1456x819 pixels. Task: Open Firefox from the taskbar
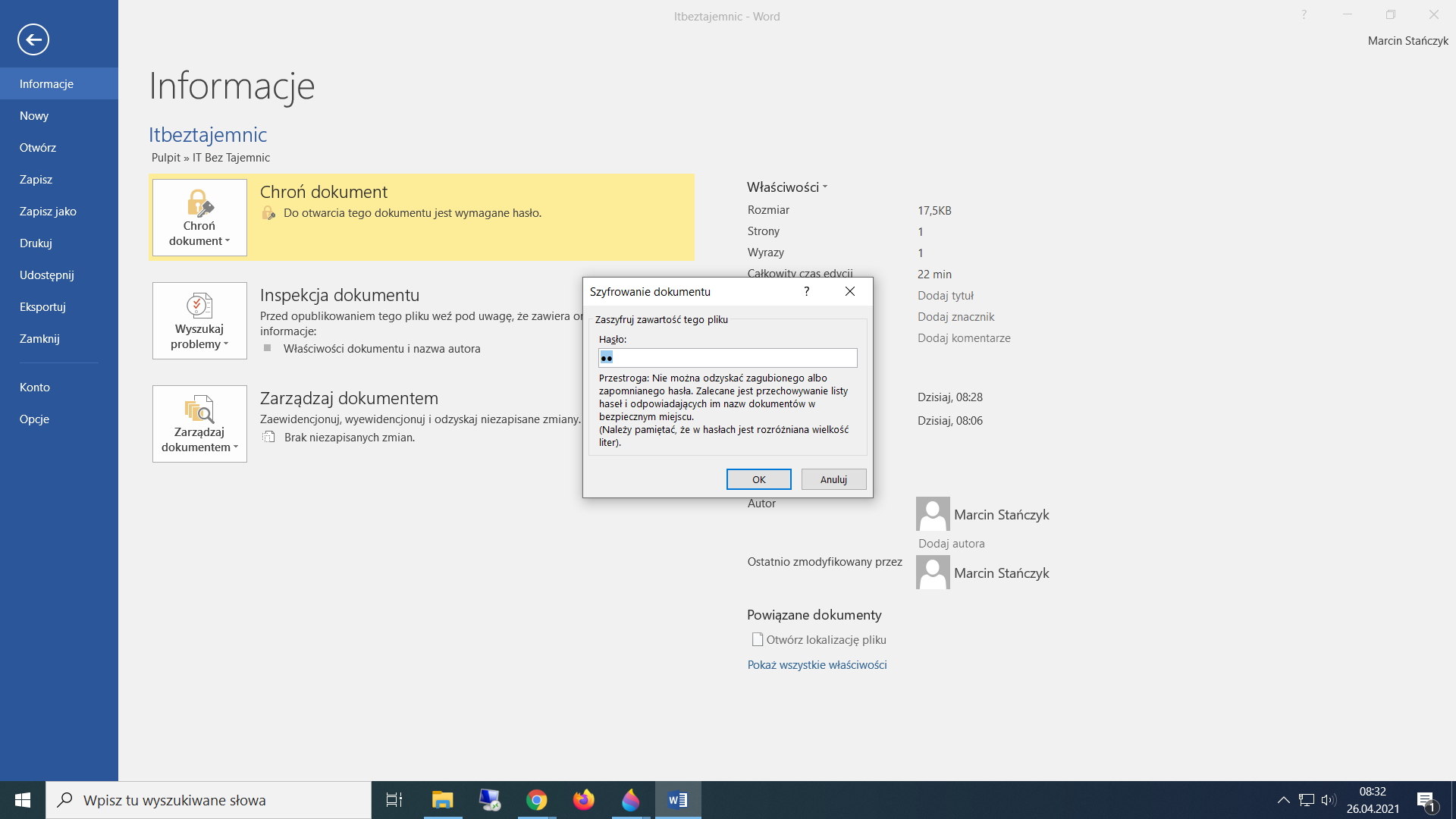tap(584, 800)
